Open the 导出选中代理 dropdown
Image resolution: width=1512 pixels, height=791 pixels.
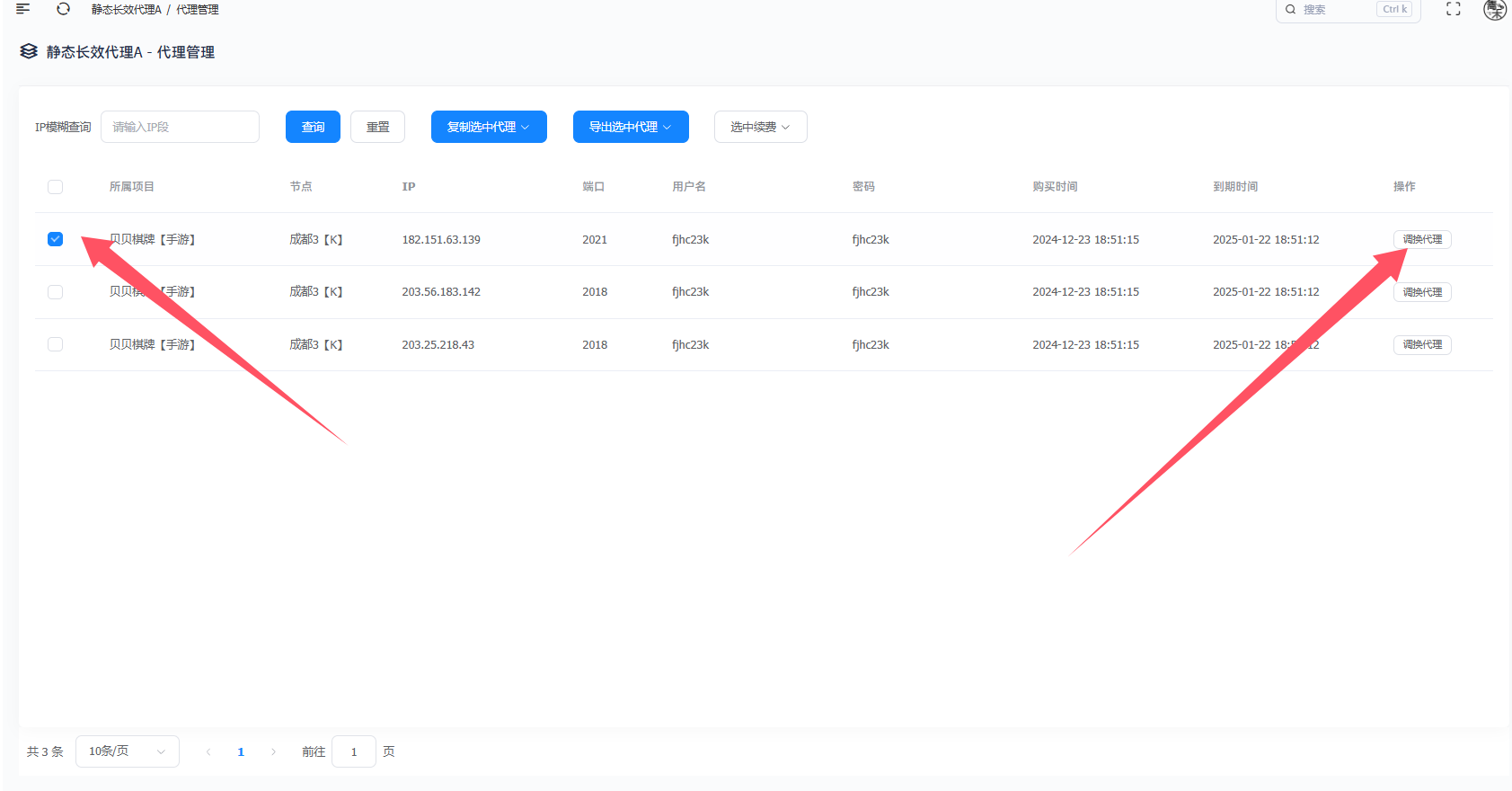tap(631, 127)
